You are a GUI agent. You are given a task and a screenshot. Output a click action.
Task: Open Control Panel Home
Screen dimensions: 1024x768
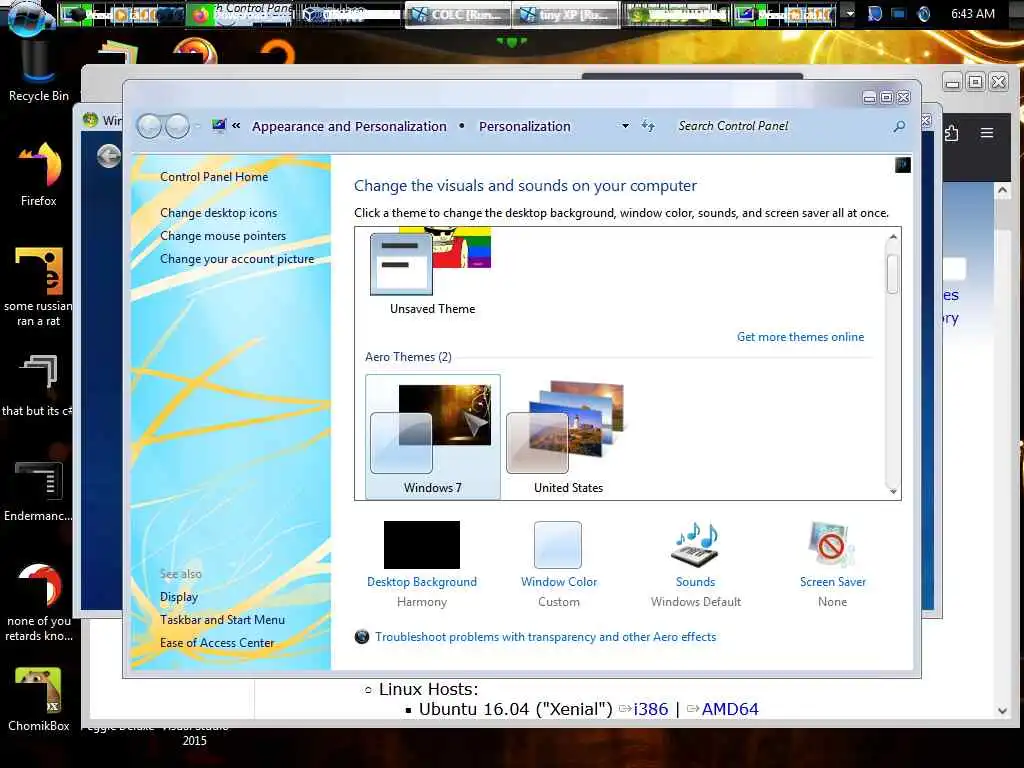pos(214,177)
